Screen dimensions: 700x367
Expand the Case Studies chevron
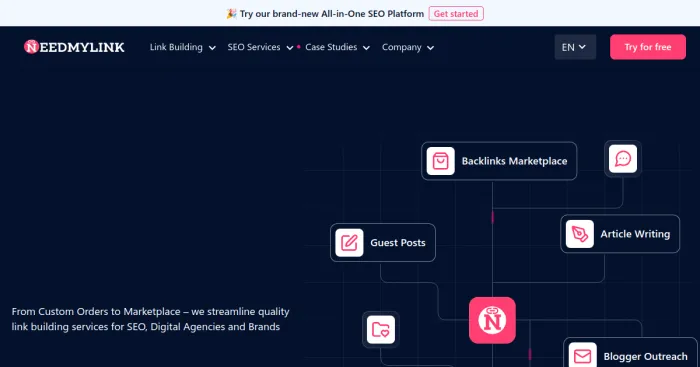click(x=366, y=48)
